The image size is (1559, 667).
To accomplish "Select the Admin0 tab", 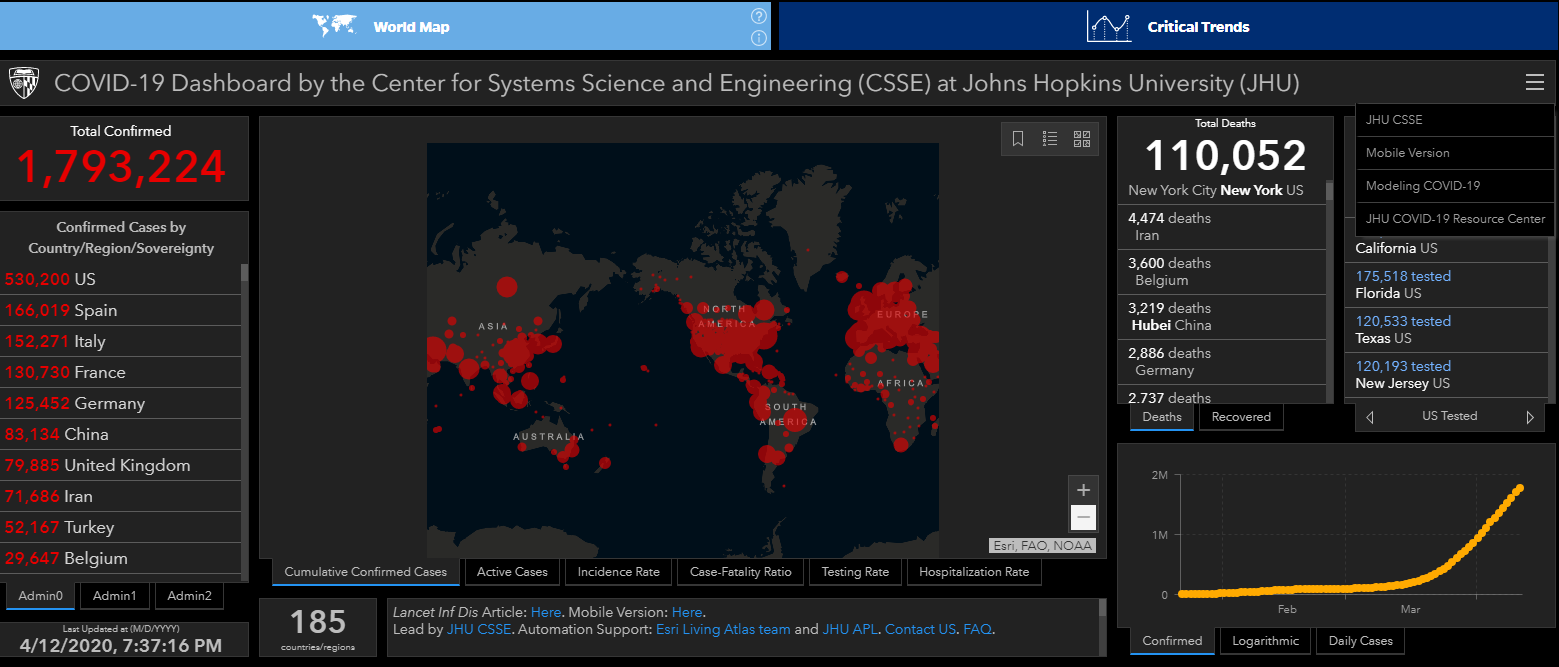I will point(40,596).
